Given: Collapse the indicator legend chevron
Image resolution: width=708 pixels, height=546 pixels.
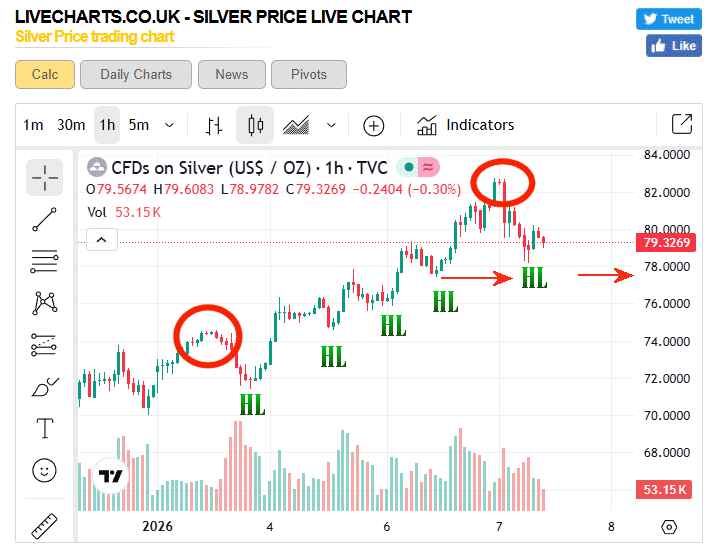Looking at the screenshot, I should click(x=103, y=239).
